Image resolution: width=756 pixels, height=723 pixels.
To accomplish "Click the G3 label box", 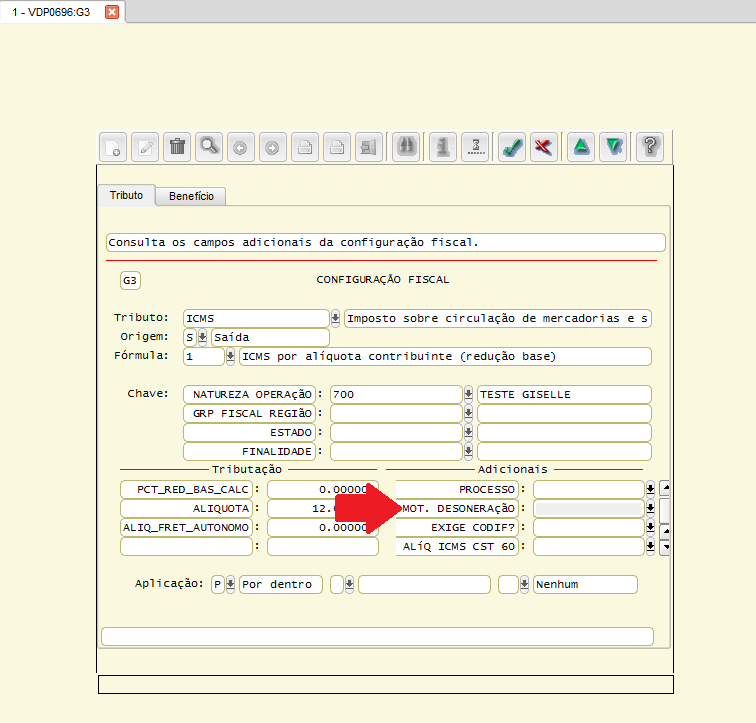I will pyautogui.click(x=130, y=281).
